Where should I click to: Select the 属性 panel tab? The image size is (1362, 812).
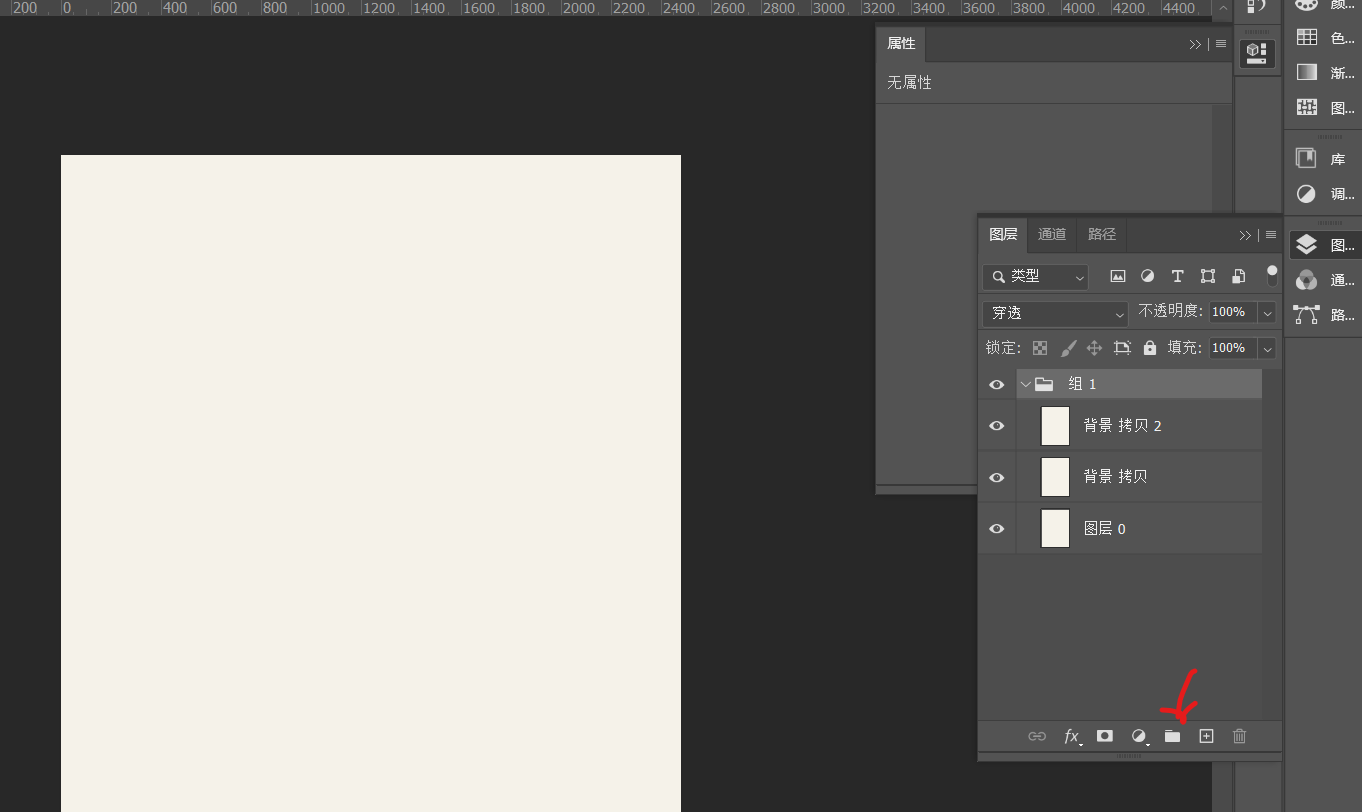901,44
